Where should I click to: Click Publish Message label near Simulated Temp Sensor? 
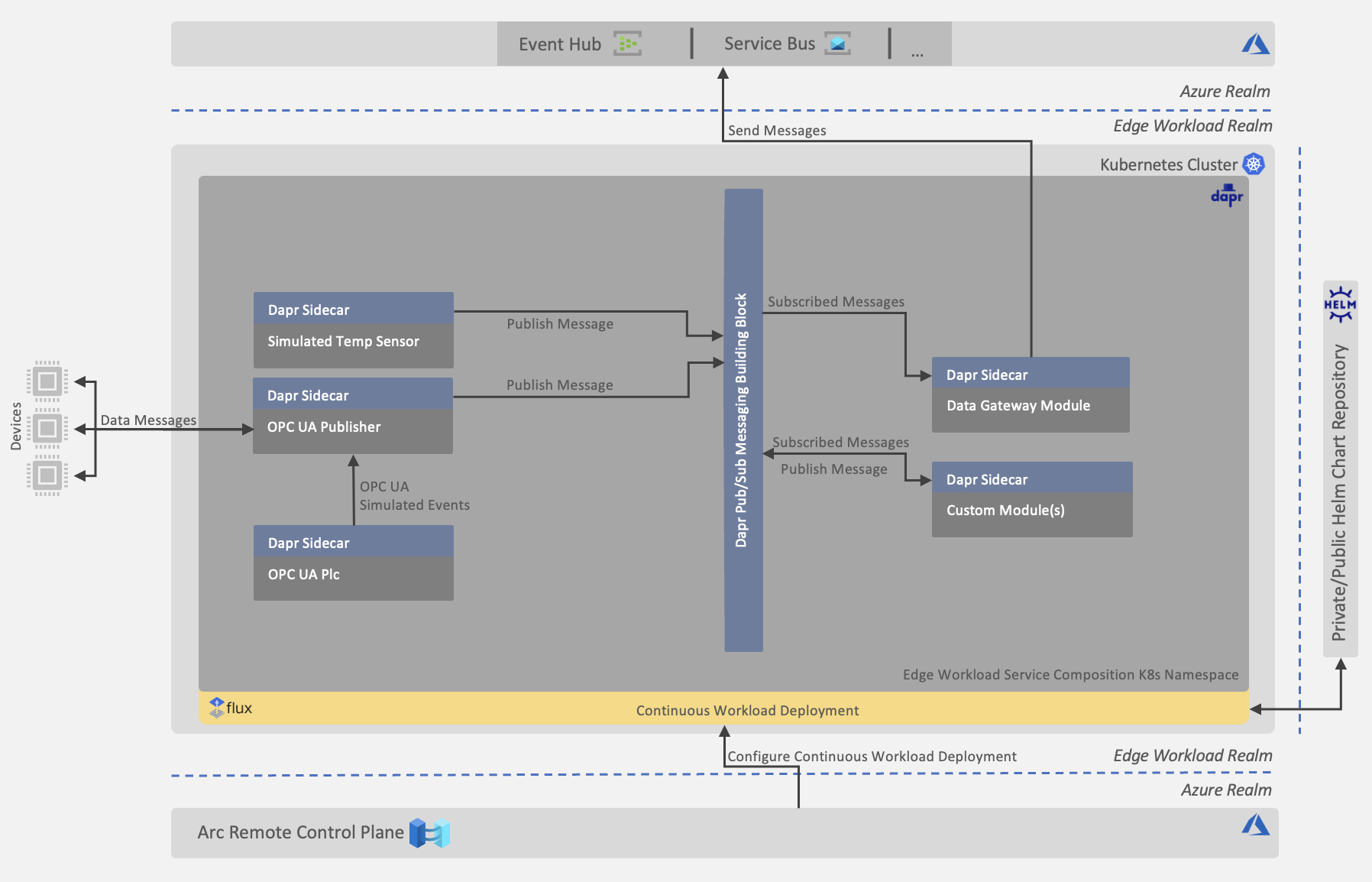560,324
